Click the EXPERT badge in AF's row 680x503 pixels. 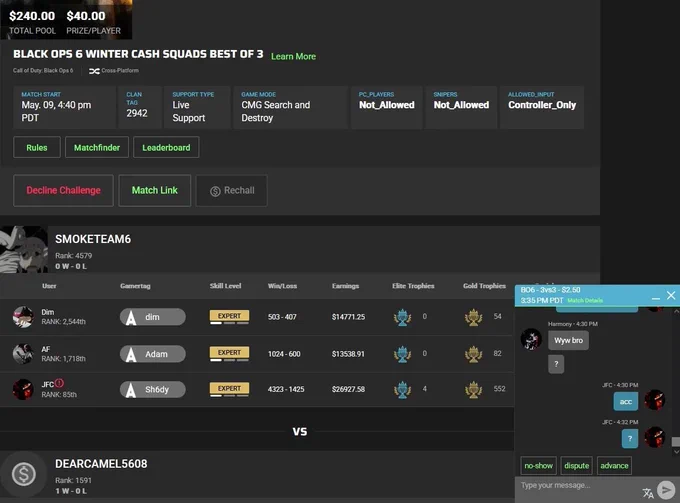click(229, 353)
